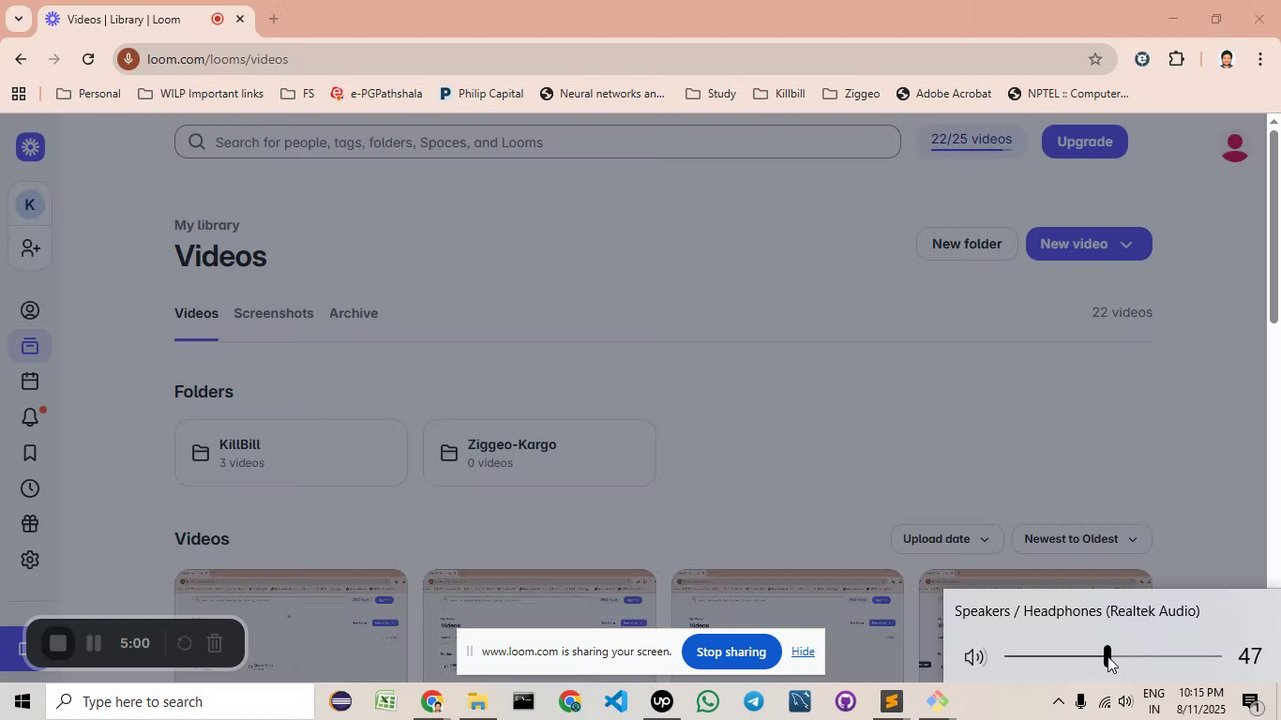
Task: Open the Settings gear icon in the sidebar
Action: 30,560
